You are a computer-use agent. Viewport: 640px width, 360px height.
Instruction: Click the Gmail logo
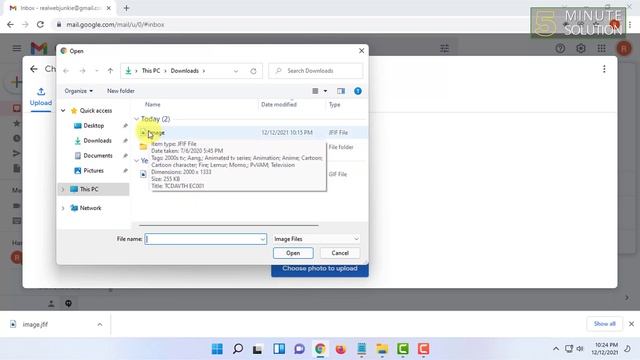[39, 49]
